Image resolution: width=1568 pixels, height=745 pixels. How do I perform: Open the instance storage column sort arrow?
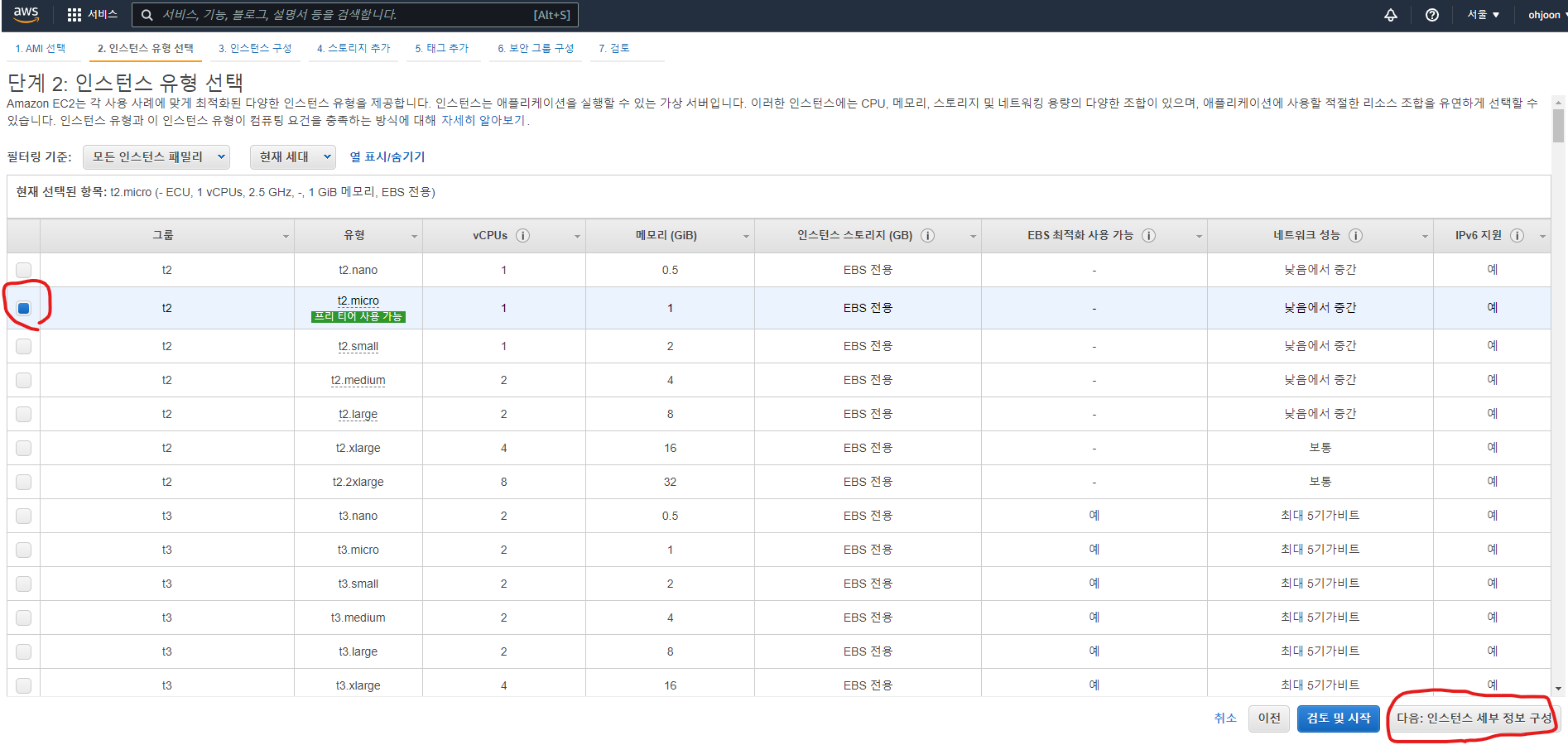(973, 237)
